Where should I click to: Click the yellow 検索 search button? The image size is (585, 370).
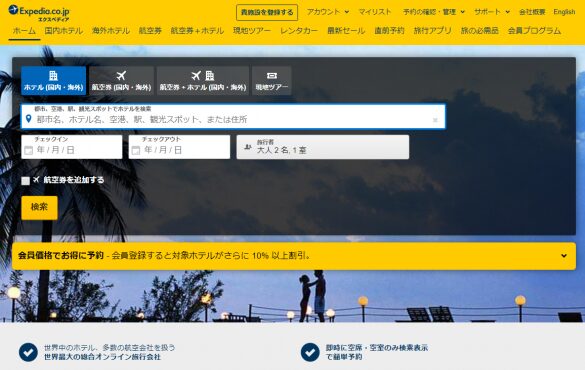coord(40,208)
